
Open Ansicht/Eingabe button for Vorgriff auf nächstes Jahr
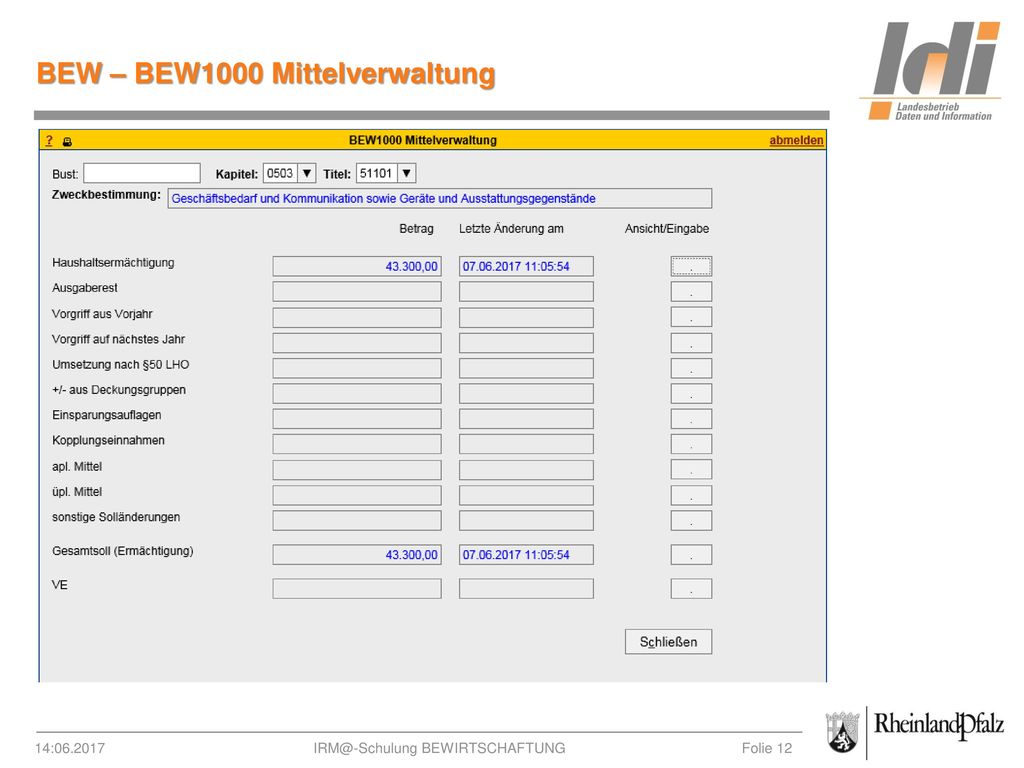(691, 343)
